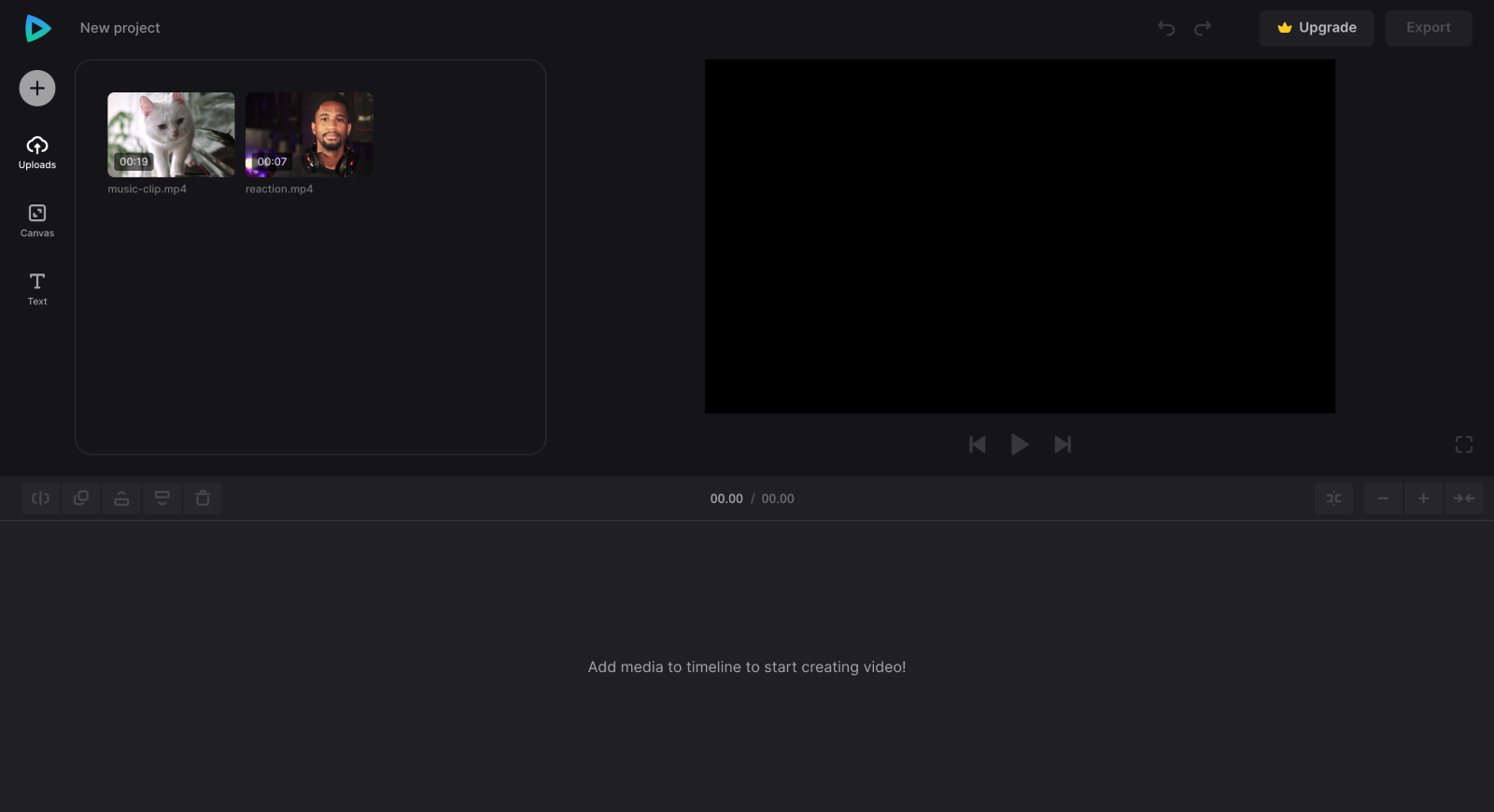1494x812 pixels.
Task: Click the app logo in top-left corner
Action: [37, 28]
